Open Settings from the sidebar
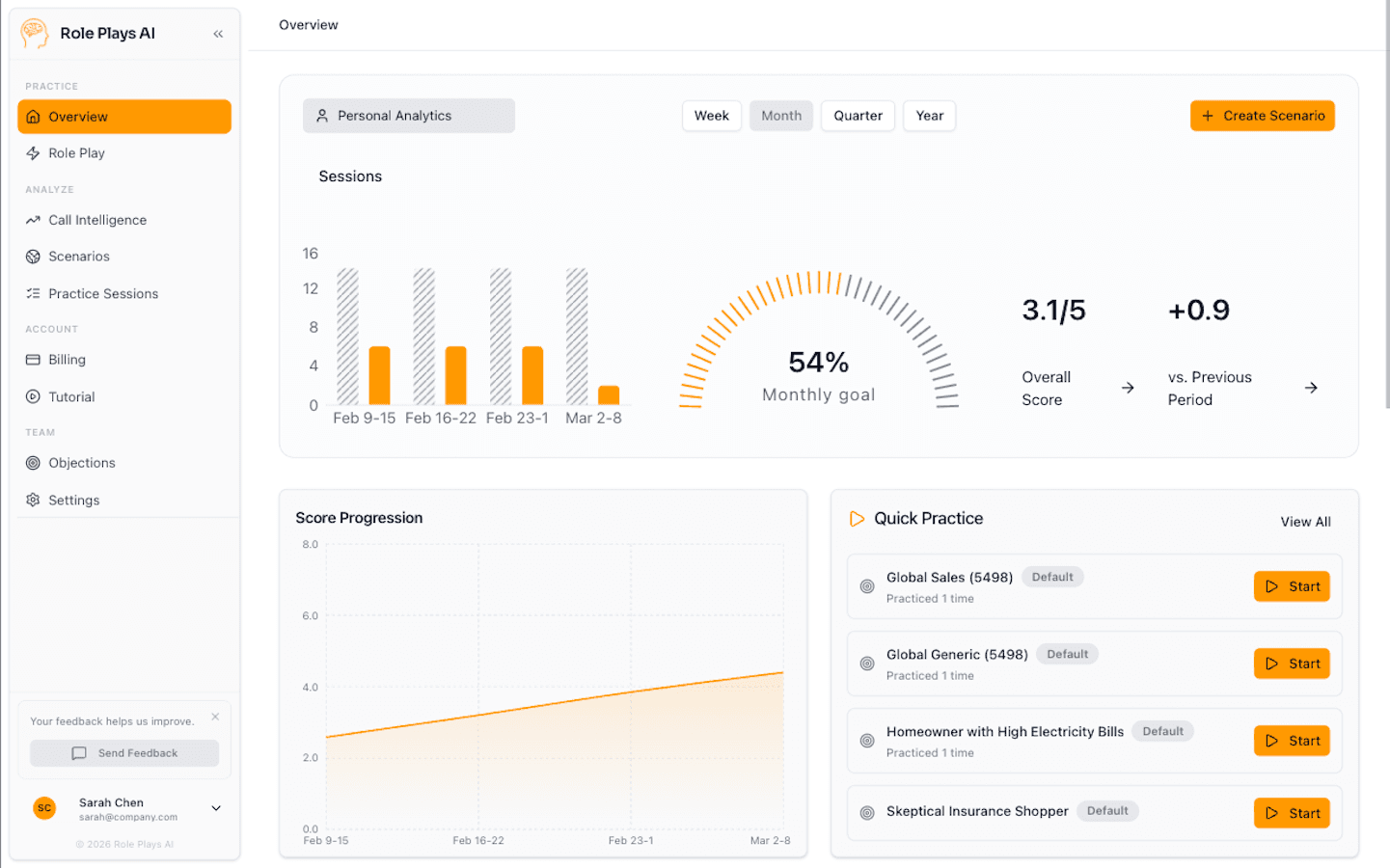Image resolution: width=1390 pixels, height=868 pixels. point(73,500)
